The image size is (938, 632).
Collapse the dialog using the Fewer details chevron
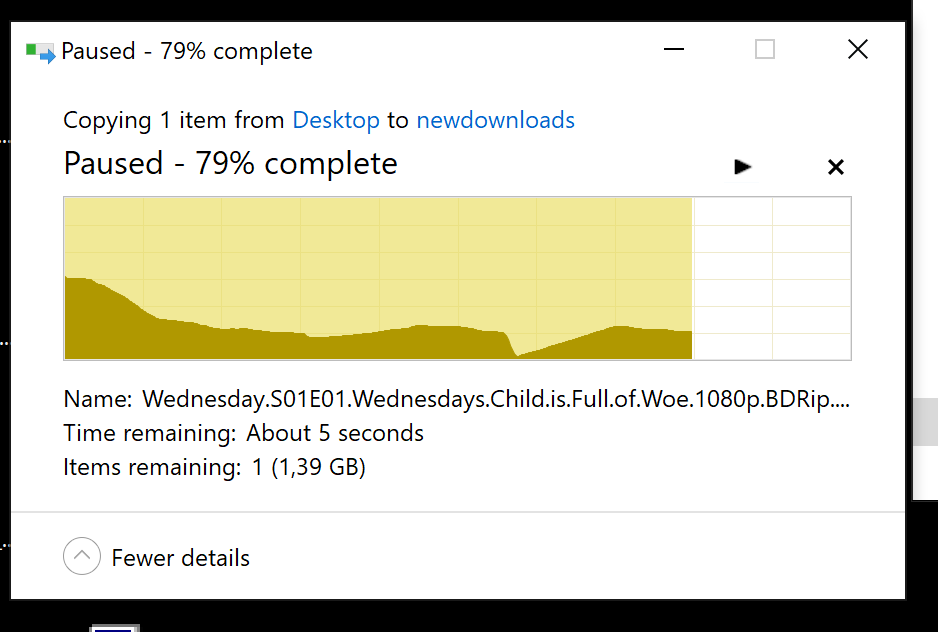(x=82, y=556)
